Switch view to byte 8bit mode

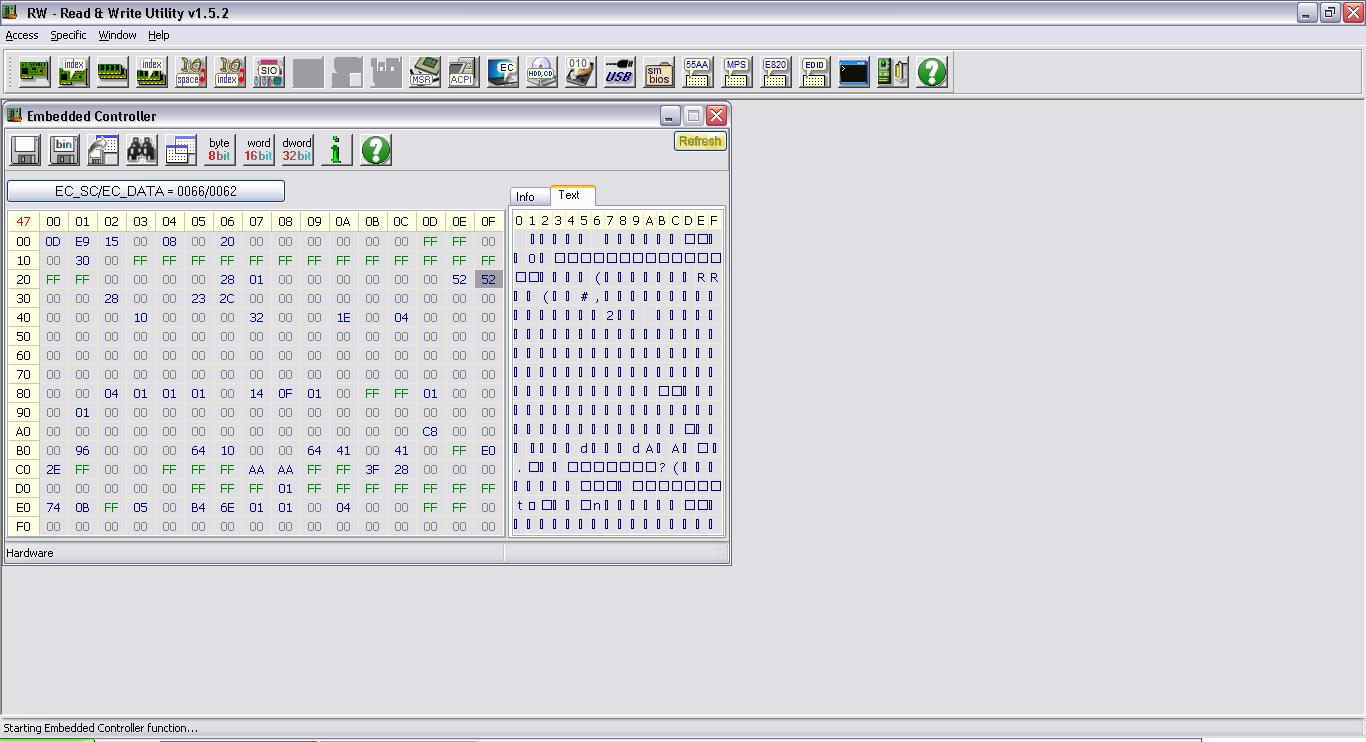tap(219, 150)
